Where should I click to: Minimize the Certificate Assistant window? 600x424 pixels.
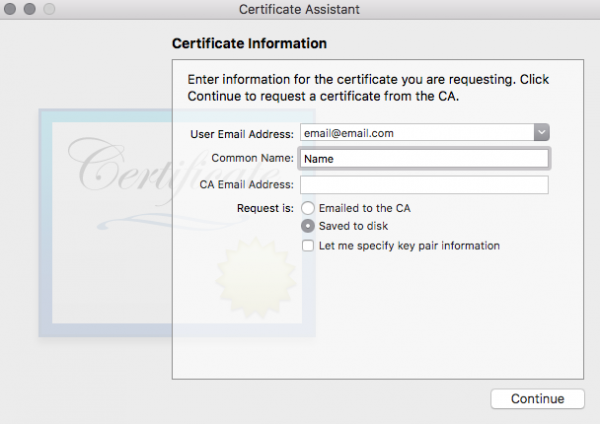pos(30,10)
